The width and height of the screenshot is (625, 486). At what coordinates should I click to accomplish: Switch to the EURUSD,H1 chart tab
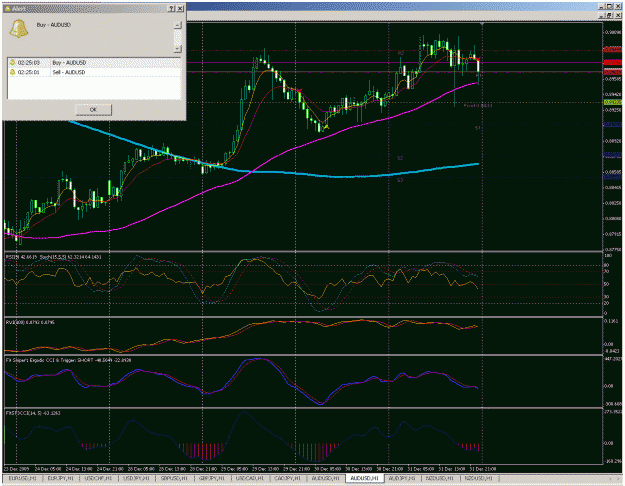23,478
